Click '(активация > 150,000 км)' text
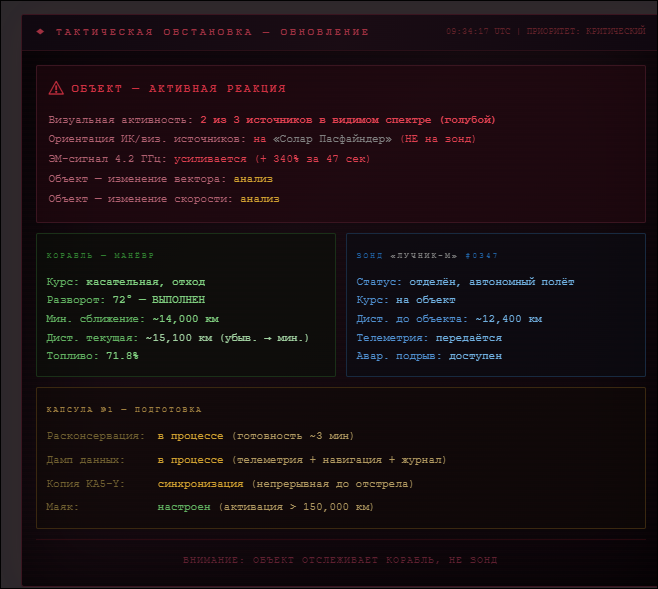This screenshot has width=658, height=589. [296, 507]
